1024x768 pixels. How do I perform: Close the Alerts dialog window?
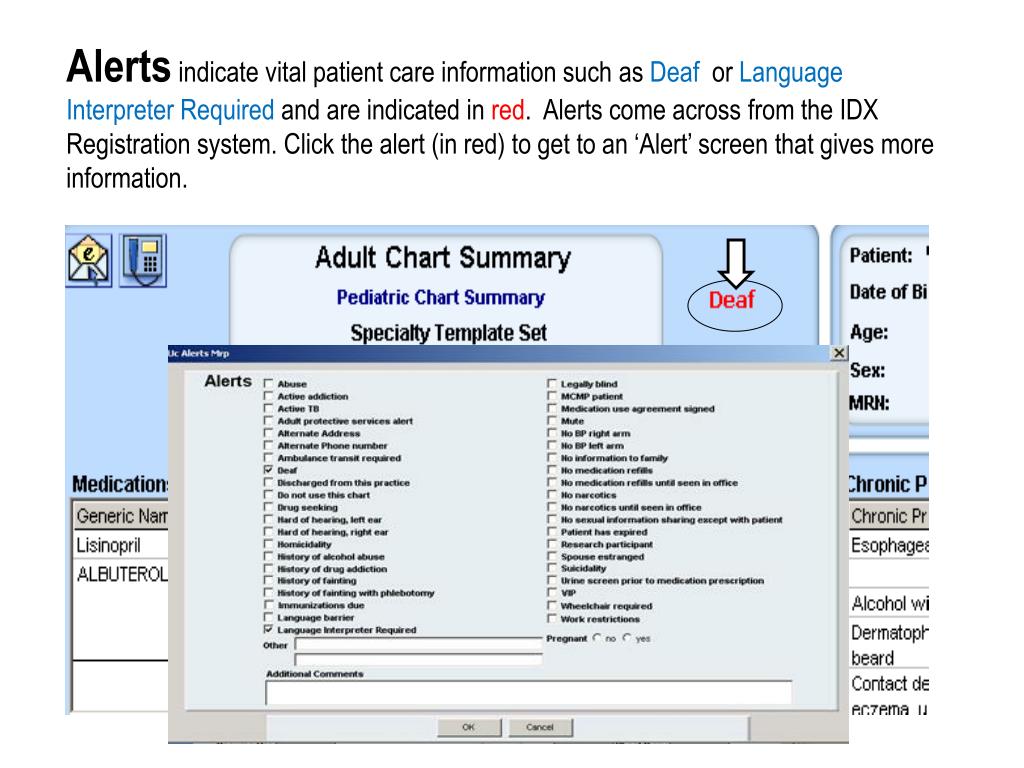pos(839,353)
